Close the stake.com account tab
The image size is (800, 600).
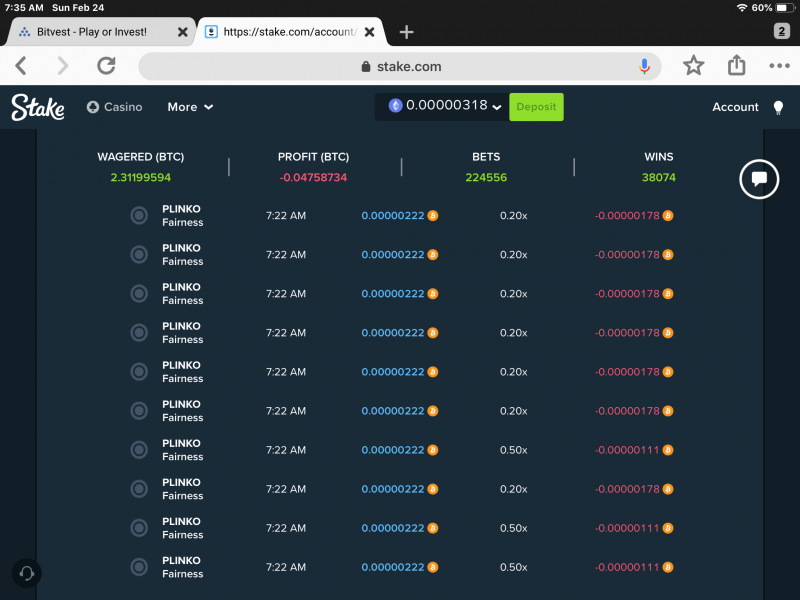click(369, 32)
